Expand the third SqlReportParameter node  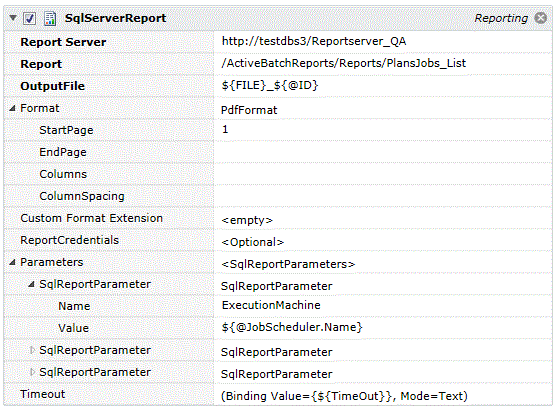click(32, 372)
